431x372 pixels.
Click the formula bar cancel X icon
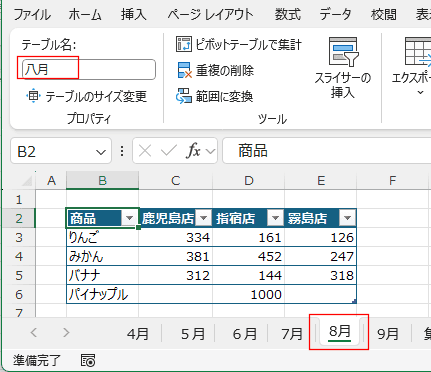click(145, 151)
